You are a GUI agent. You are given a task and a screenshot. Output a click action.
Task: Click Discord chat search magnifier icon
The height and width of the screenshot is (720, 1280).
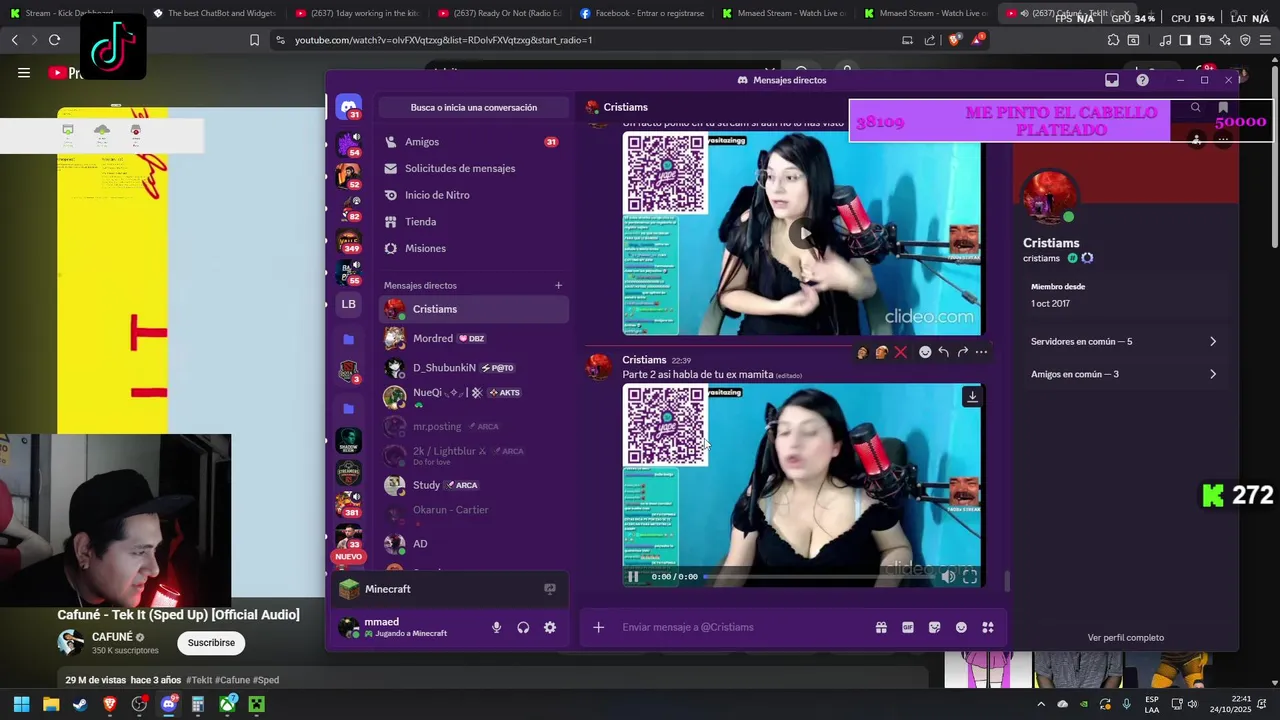[1196, 107]
